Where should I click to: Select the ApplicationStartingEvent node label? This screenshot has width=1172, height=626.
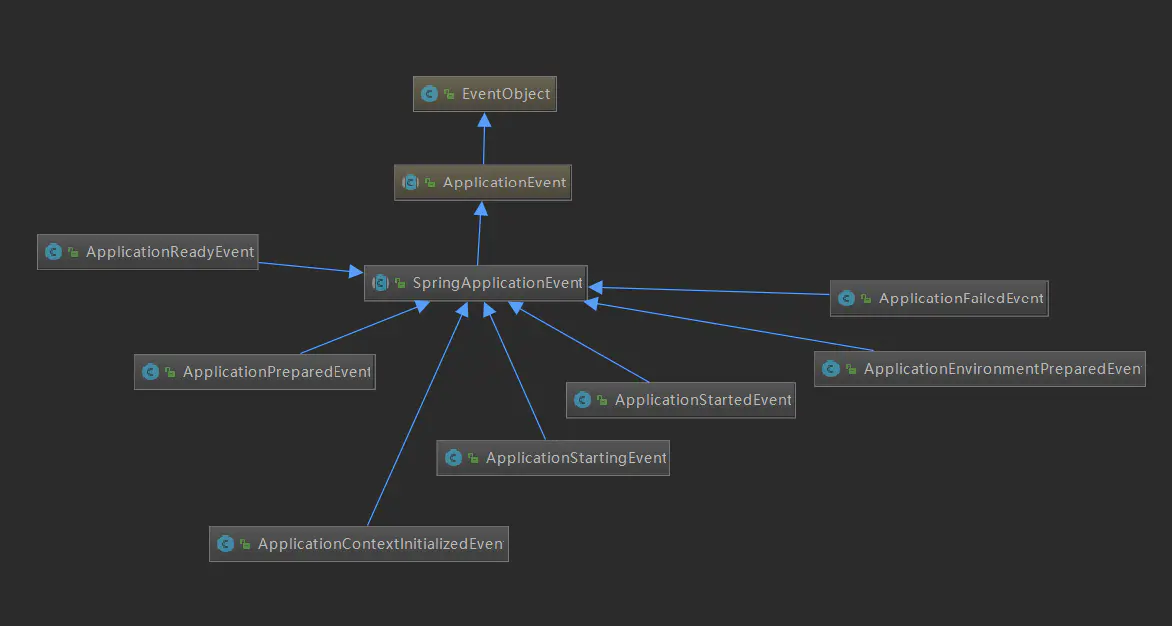[576, 457]
